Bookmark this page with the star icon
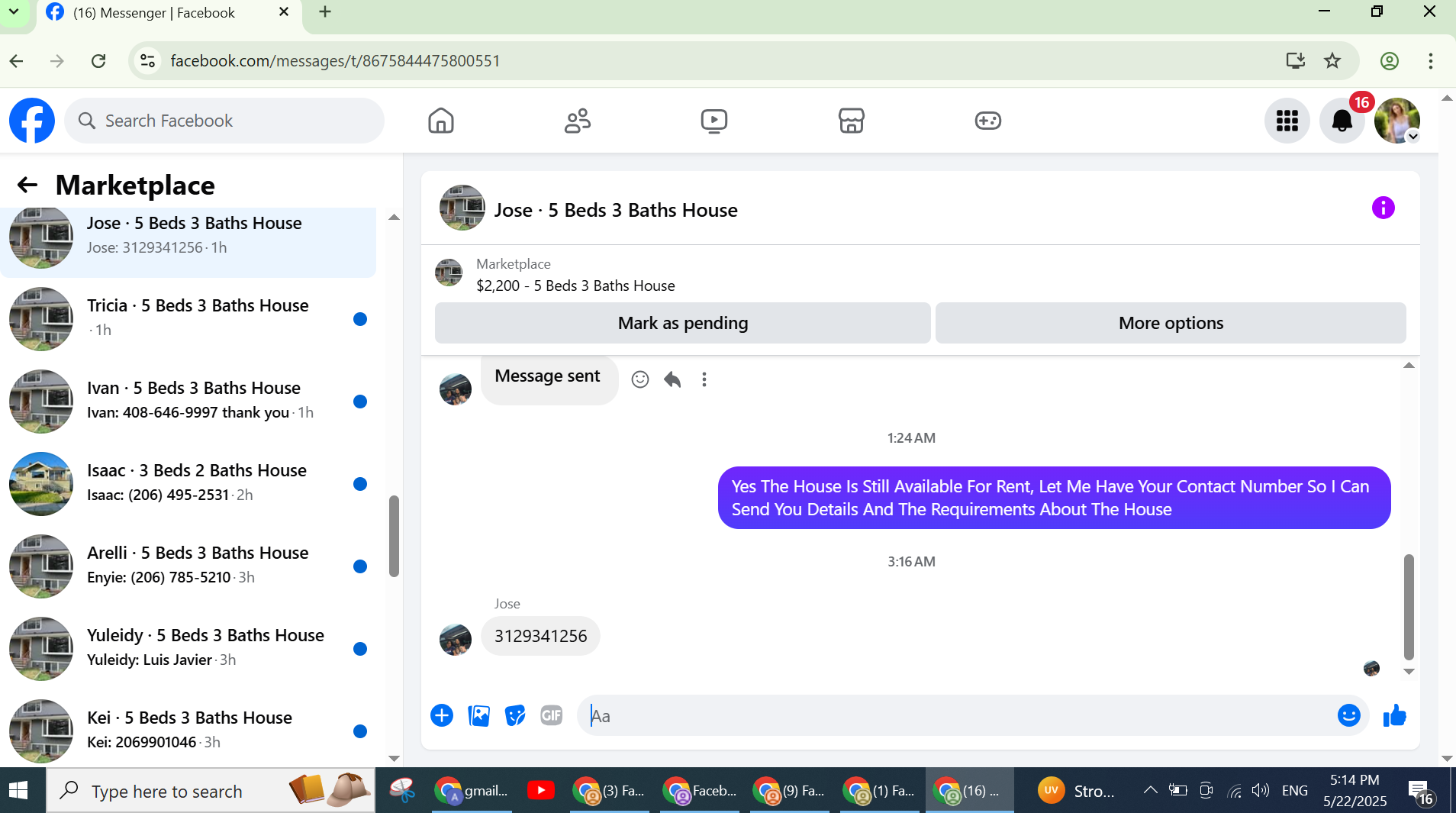1456x813 pixels. click(x=1332, y=61)
